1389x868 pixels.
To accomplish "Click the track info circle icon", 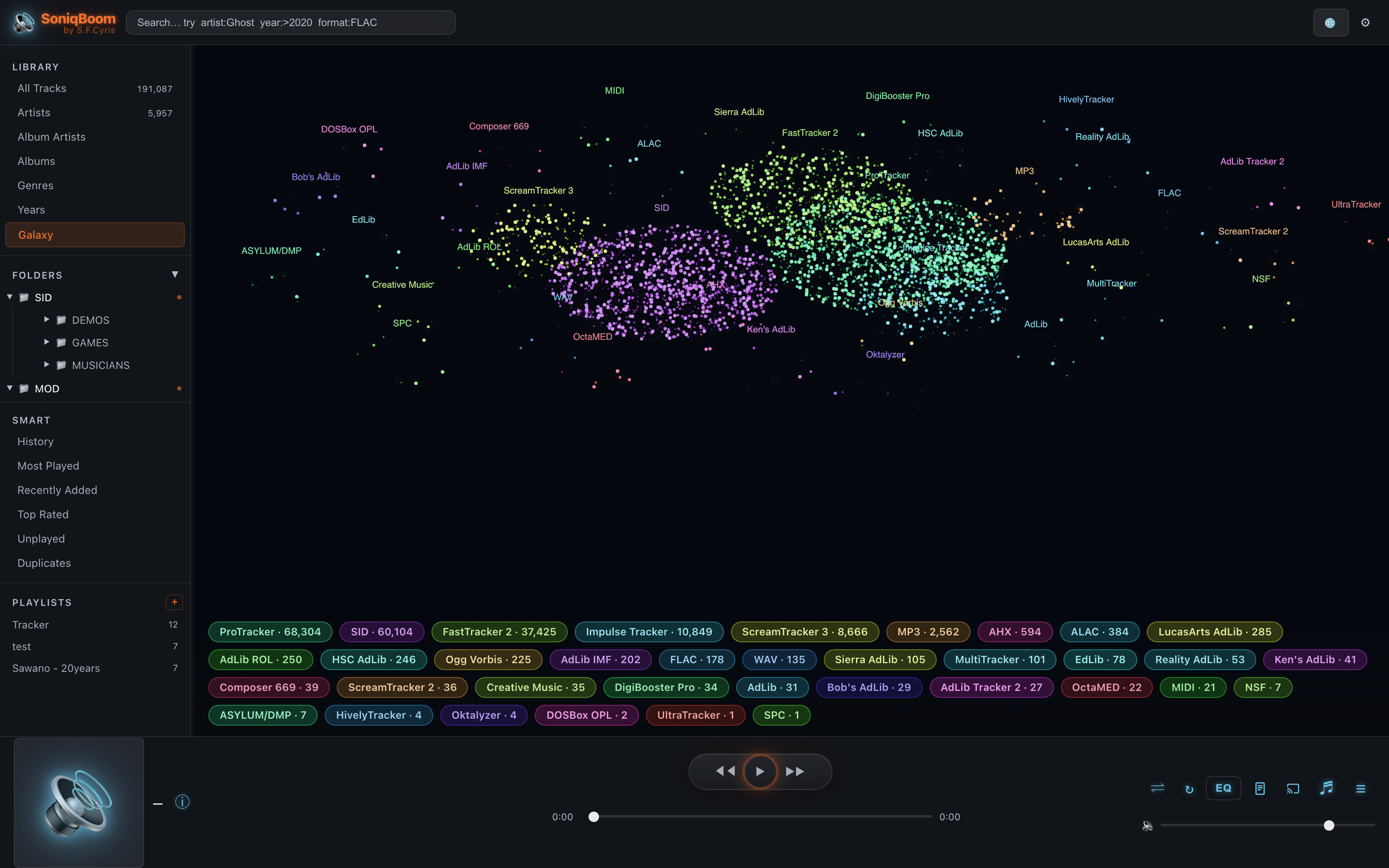I will click(x=182, y=802).
